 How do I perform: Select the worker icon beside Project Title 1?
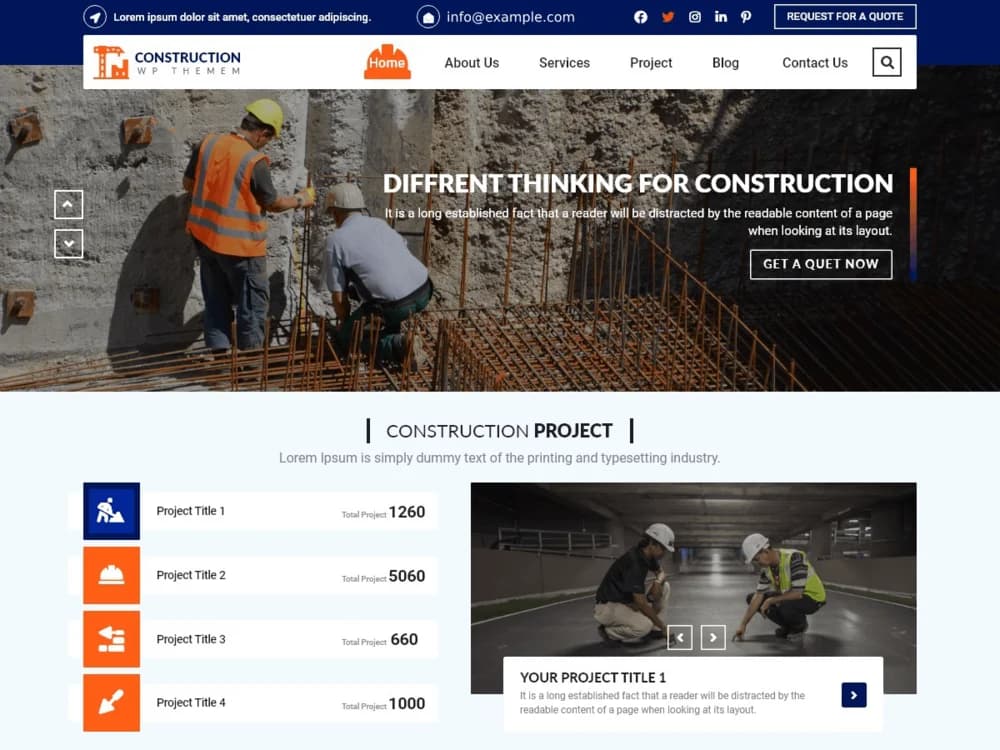pos(110,511)
